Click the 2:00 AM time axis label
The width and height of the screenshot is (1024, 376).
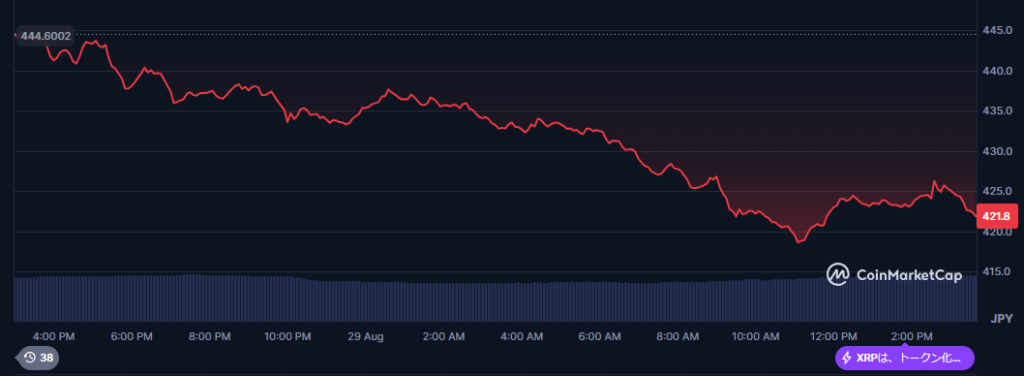[x=443, y=337]
